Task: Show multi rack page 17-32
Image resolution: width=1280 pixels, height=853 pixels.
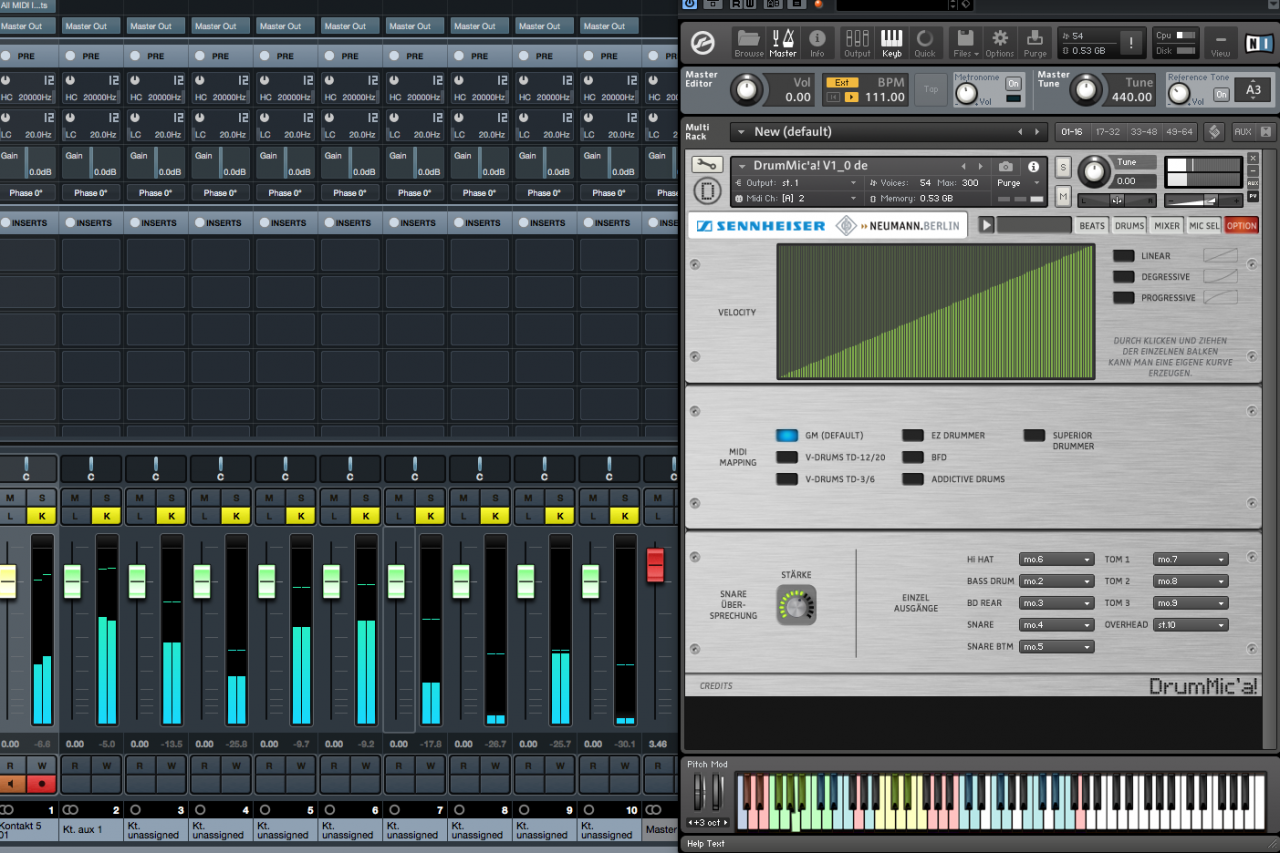Action: coord(1107,131)
